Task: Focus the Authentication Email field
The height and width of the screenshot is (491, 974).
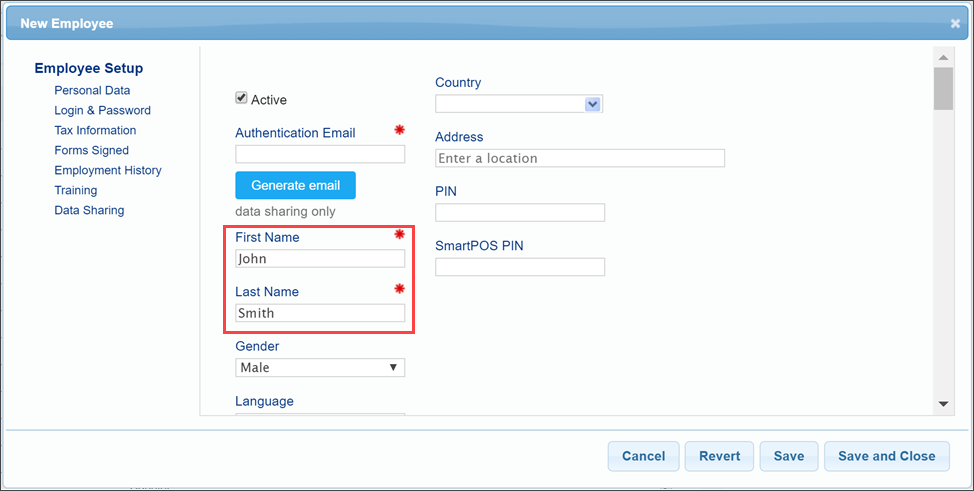Action: tap(320, 154)
